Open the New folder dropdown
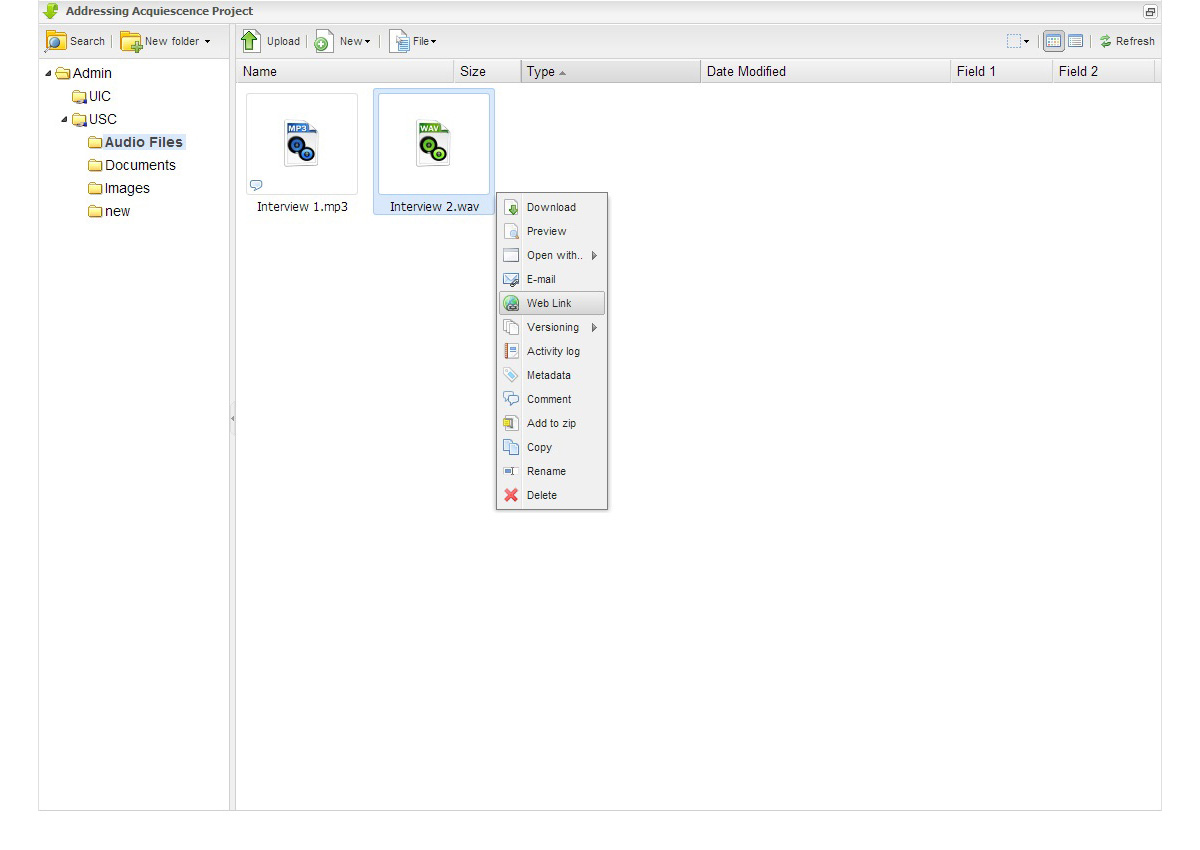This screenshot has width=1200, height=850. click(167, 41)
